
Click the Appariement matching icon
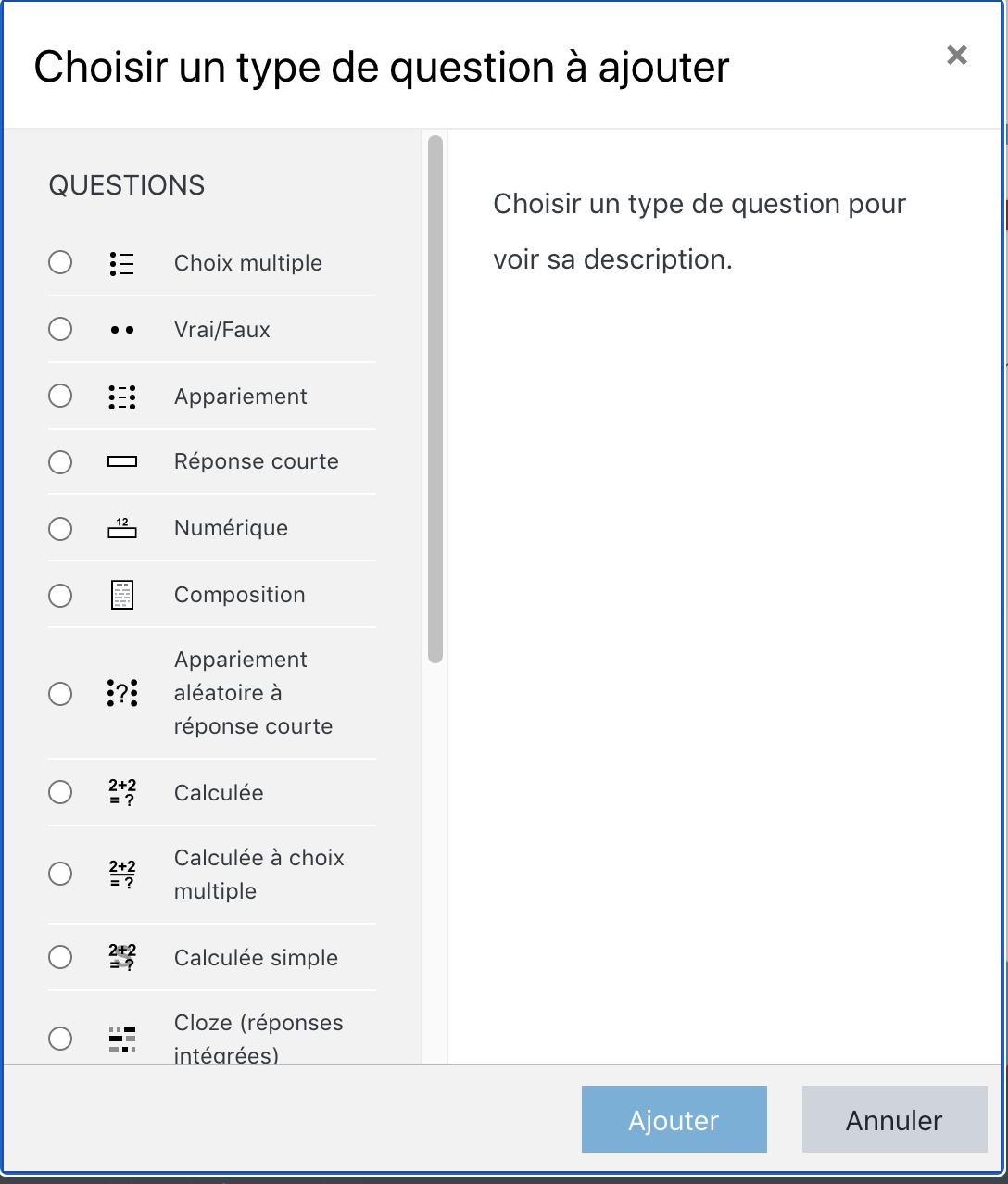122,397
